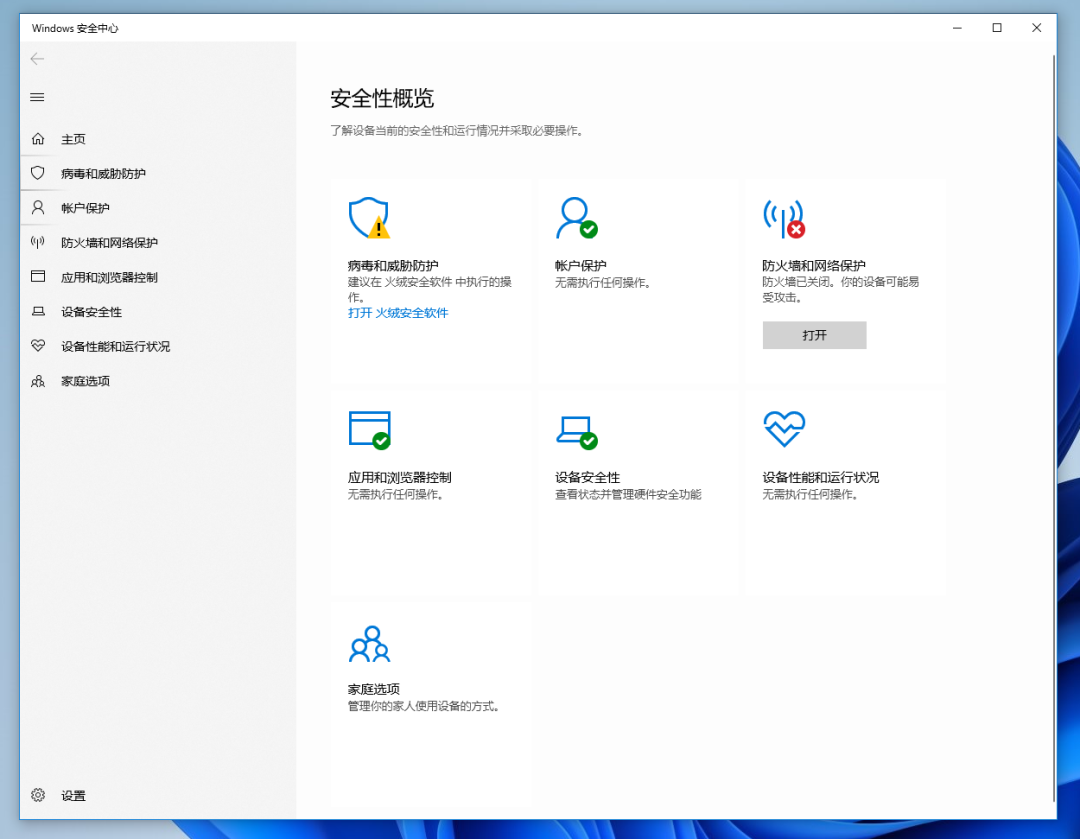Click the 安全性概览 page heading
The height and width of the screenshot is (839, 1080).
tap(382, 99)
